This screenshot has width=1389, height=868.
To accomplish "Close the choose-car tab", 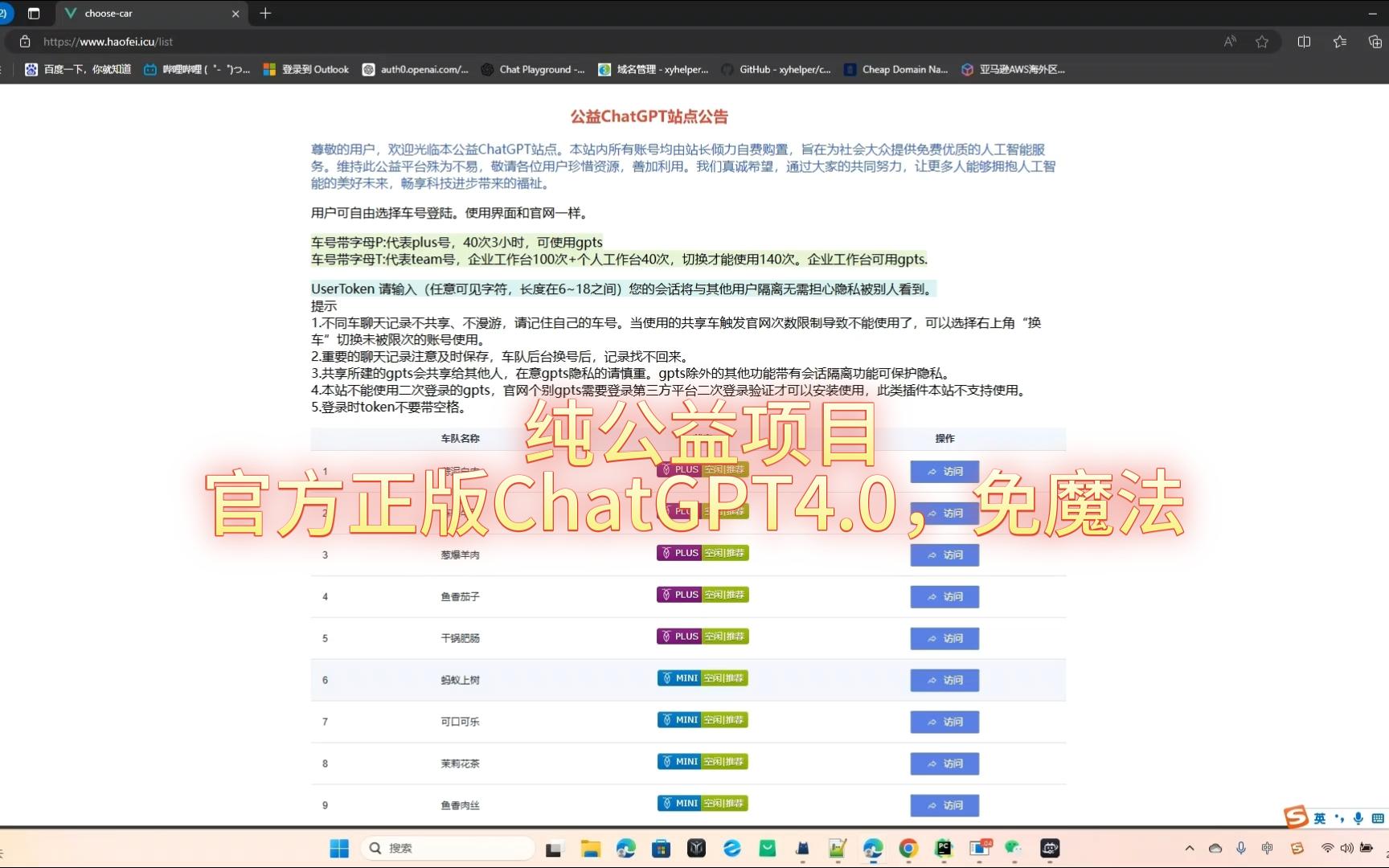I will coord(236,14).
